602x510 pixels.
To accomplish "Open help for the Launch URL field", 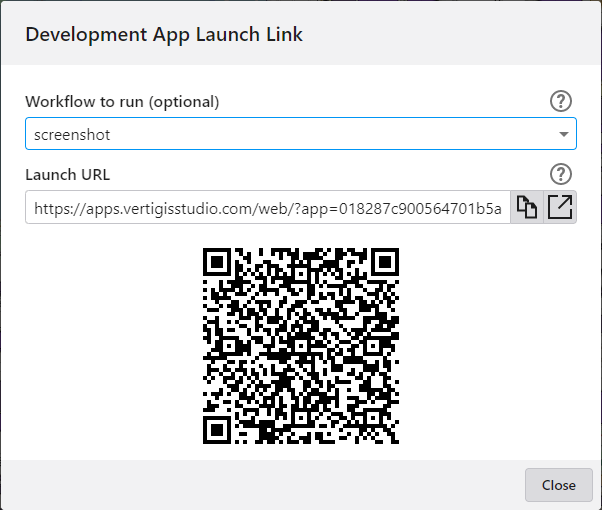I will [562, 174].
